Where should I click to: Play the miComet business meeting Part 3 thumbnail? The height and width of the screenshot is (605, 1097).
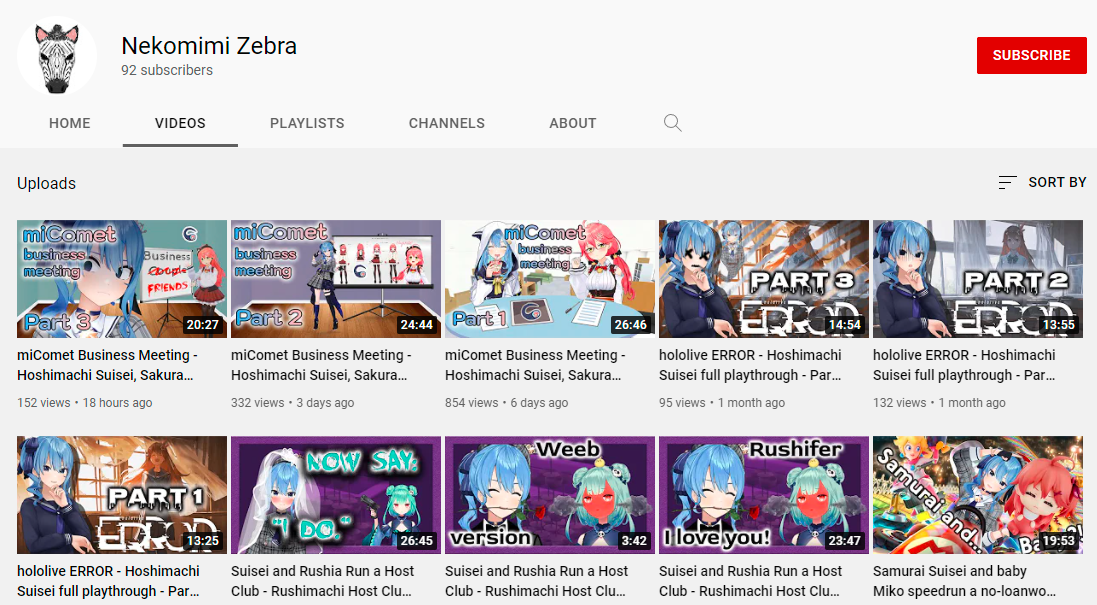(x=122, y=279)
